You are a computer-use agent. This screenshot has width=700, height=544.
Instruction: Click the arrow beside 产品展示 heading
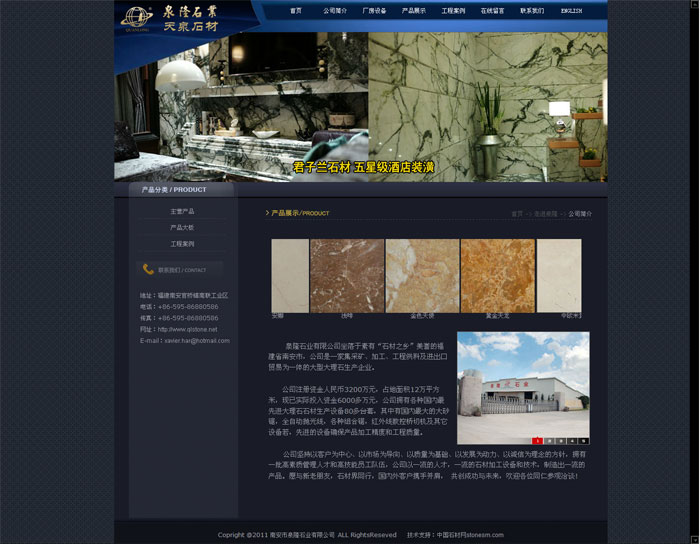tap(267, 213)
